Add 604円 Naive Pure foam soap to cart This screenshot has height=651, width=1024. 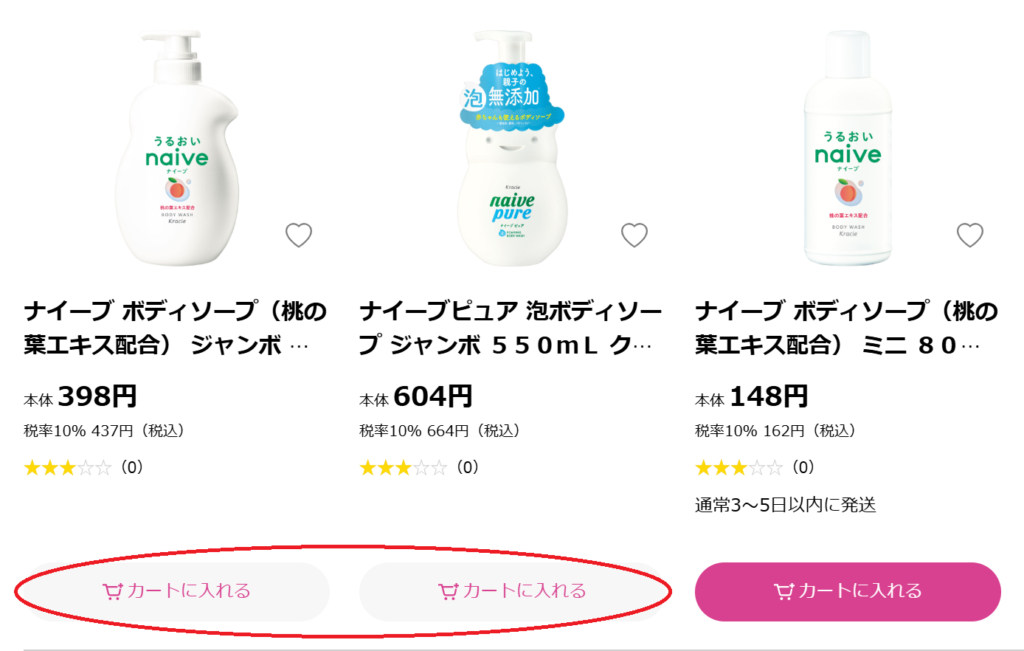512,591
